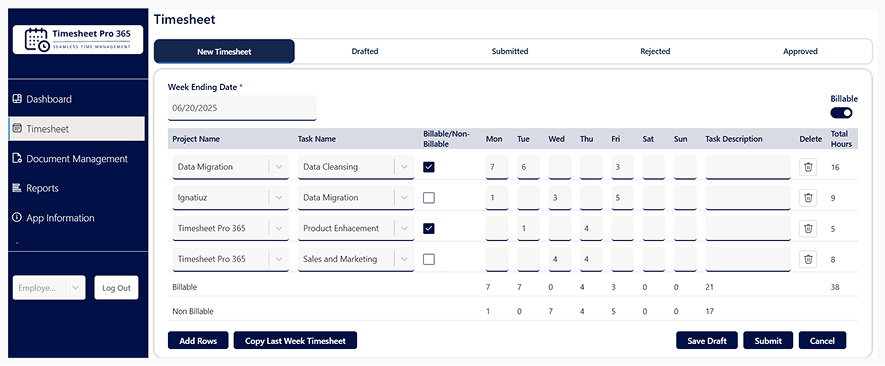Image resolution: width=885 pixels, height=366 pixels.
Task: Click the Dashboard sidebar icon
Action: tap(17, 99)
